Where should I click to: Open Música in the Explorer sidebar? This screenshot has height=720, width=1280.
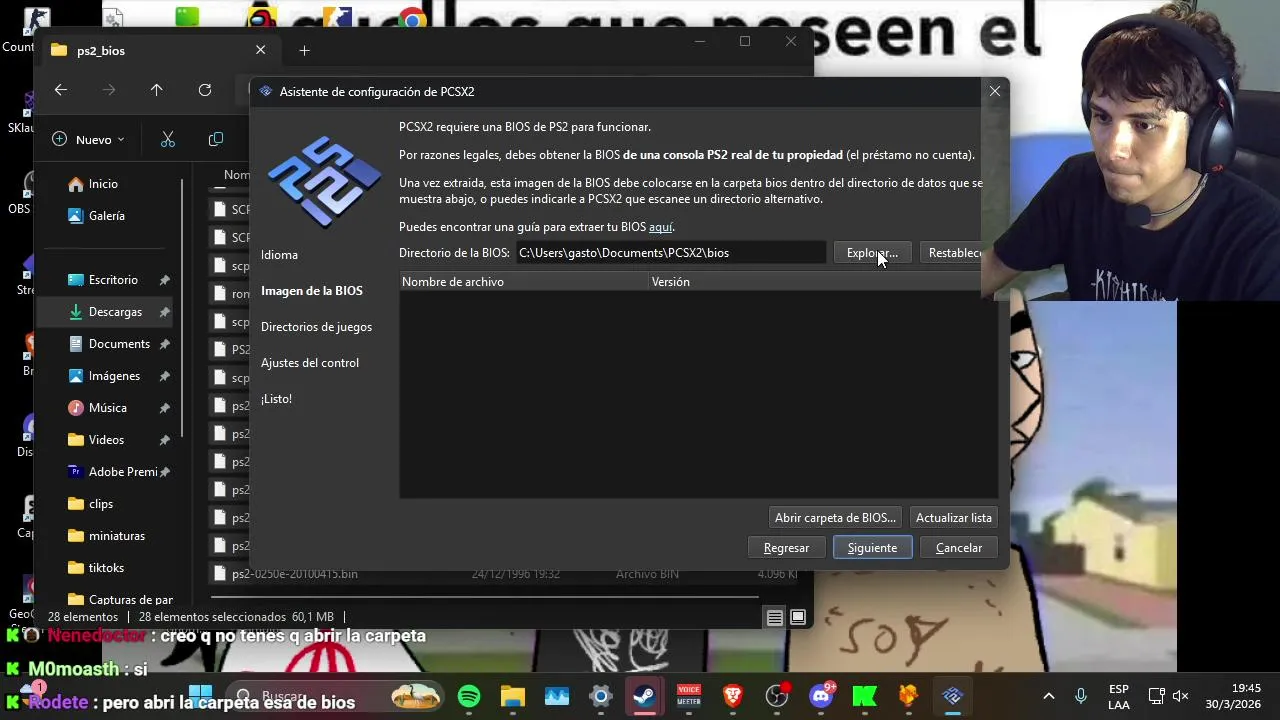[107, 408]
